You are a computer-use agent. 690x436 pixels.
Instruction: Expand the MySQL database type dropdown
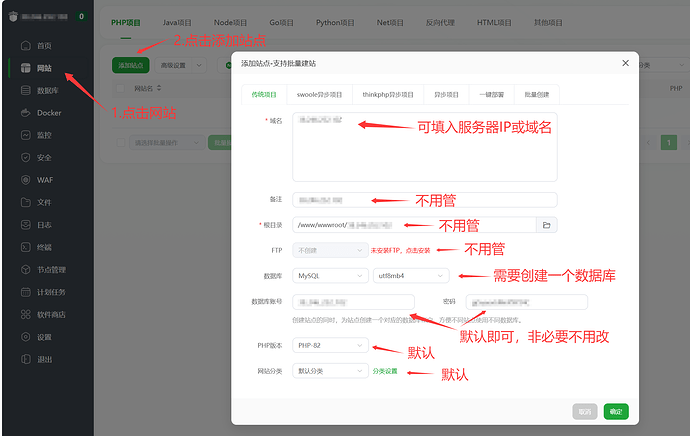pyautogui.click(x=330, y=275)
